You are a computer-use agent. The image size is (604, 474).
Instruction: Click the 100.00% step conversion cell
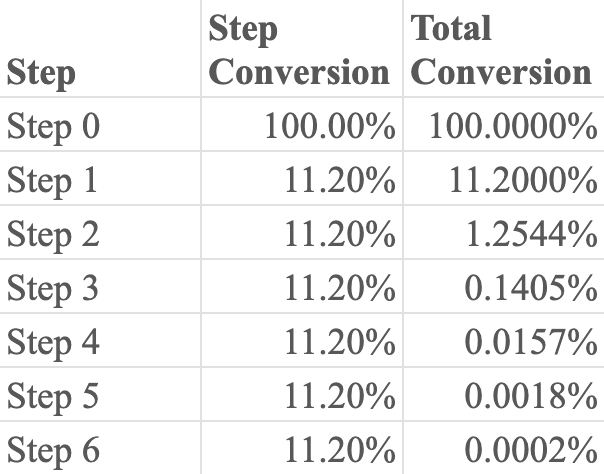(330, 127)
